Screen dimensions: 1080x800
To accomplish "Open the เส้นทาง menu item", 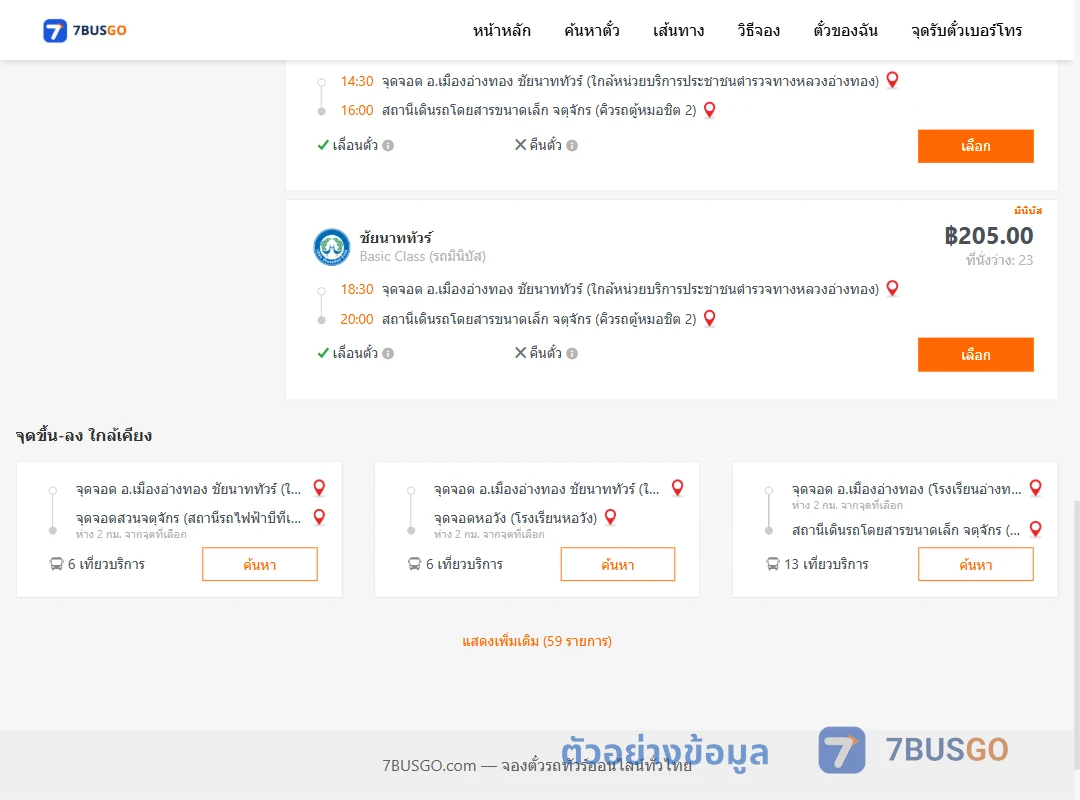I will pyautogui.click(x=678, y=30).
